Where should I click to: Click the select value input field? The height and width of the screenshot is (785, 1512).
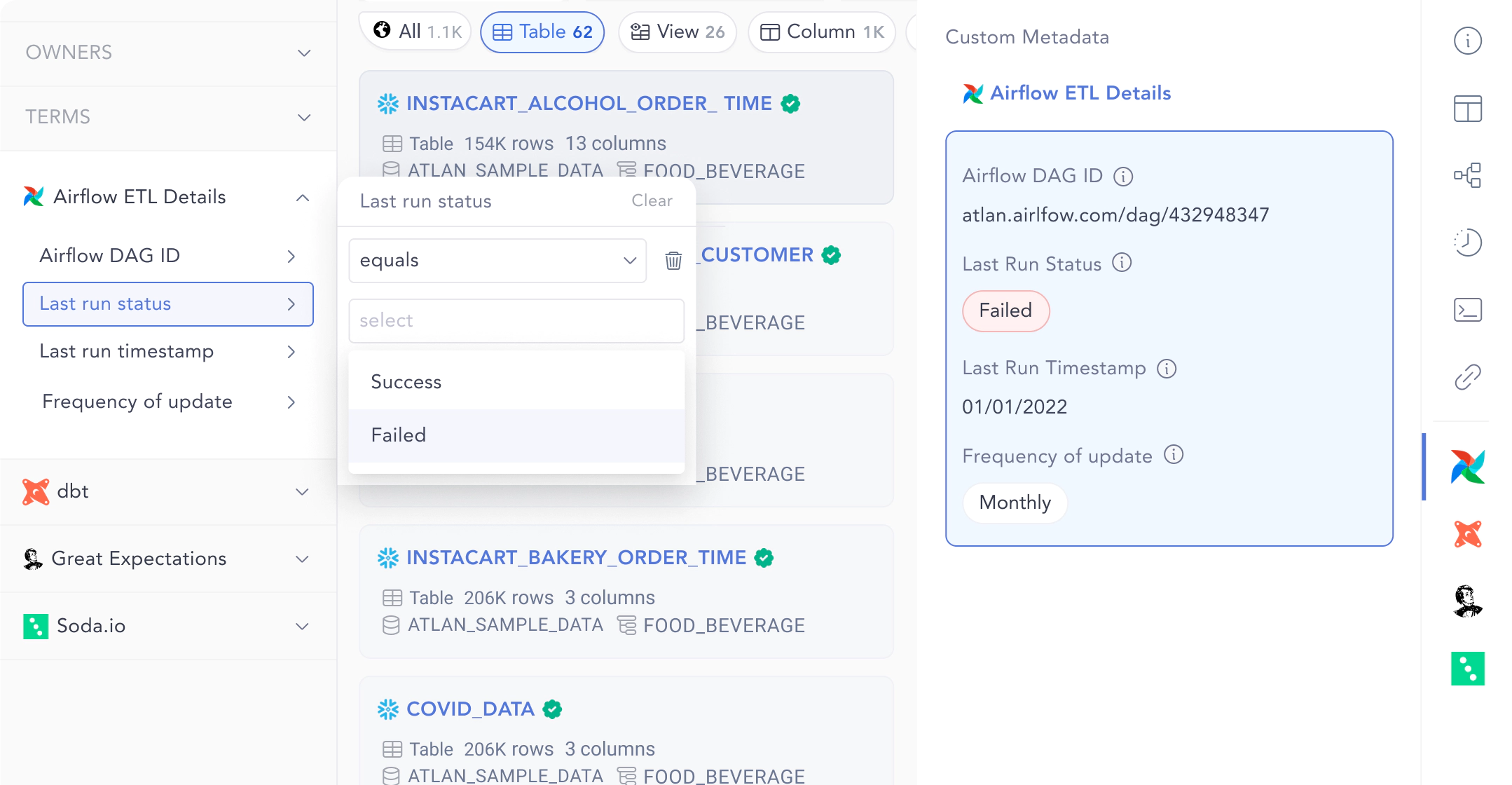516,321
